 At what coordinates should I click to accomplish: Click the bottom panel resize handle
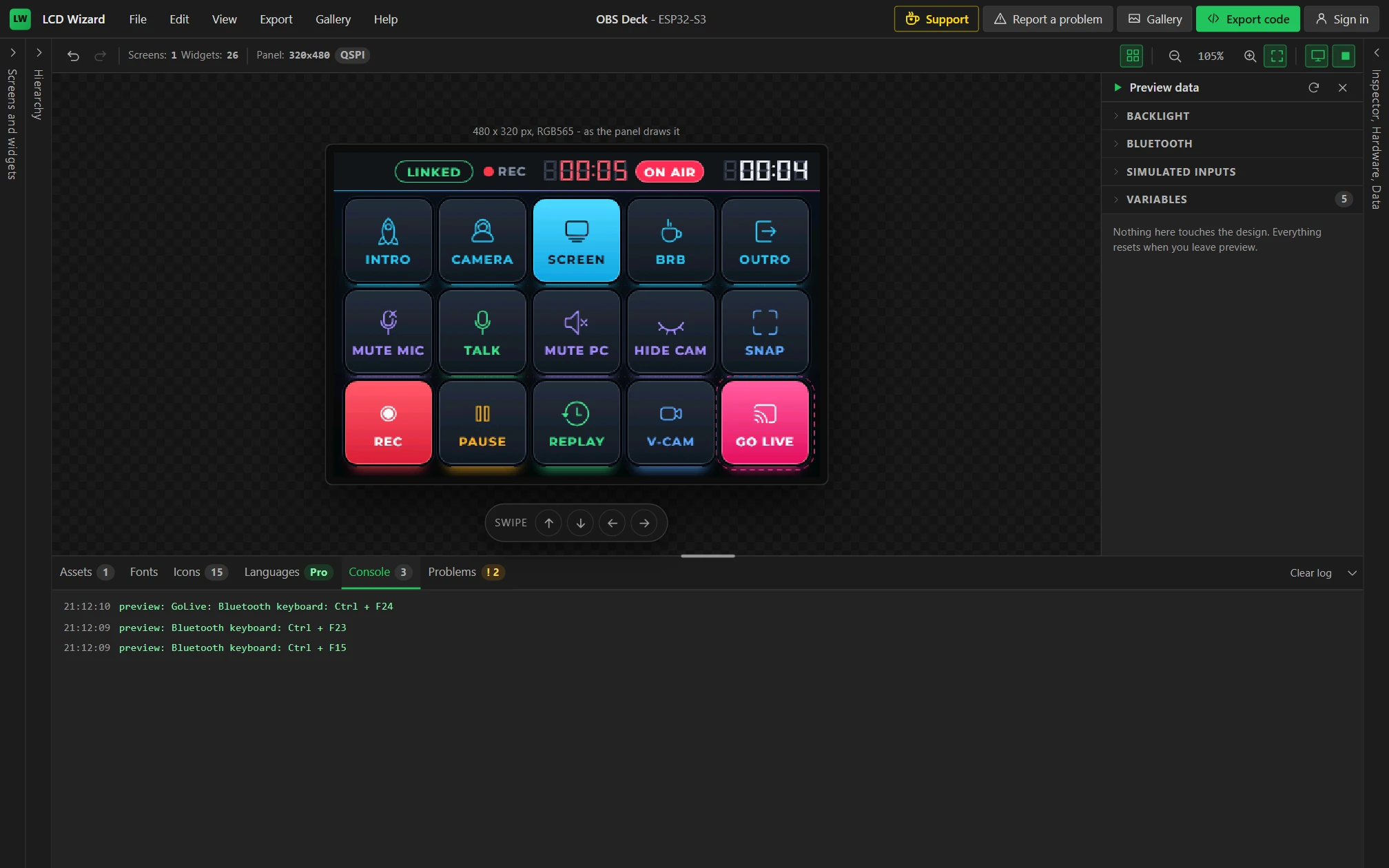pyautogui.click(x=708, y=556)
